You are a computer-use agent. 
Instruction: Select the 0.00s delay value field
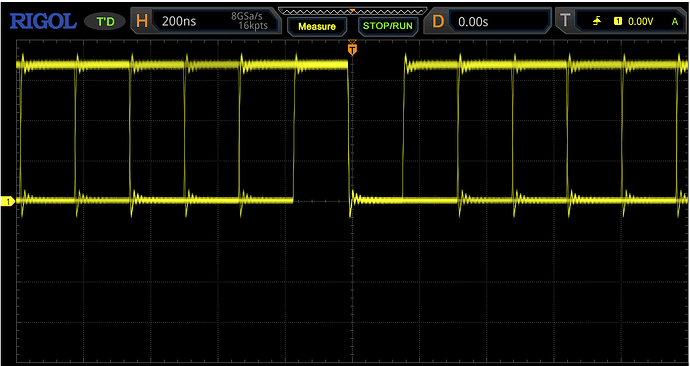[473, 22]
